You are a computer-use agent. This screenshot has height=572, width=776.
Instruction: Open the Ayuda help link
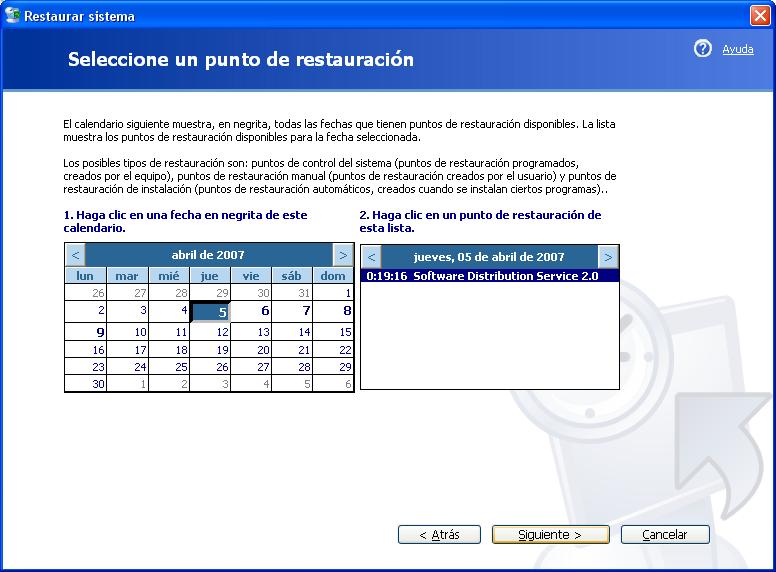click(737, 49)
